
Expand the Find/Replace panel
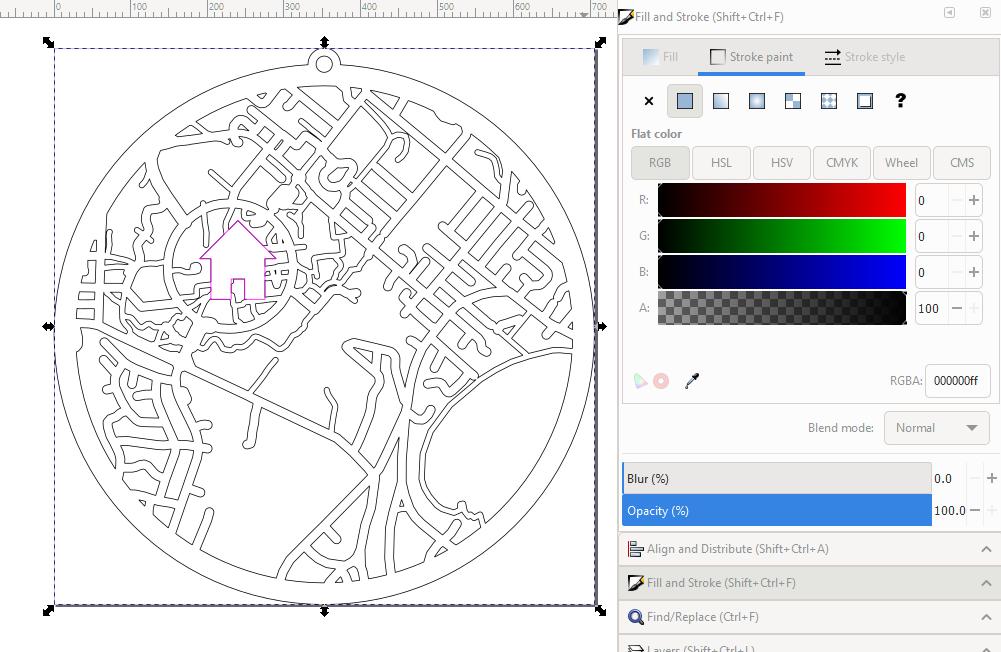[809, 617]
